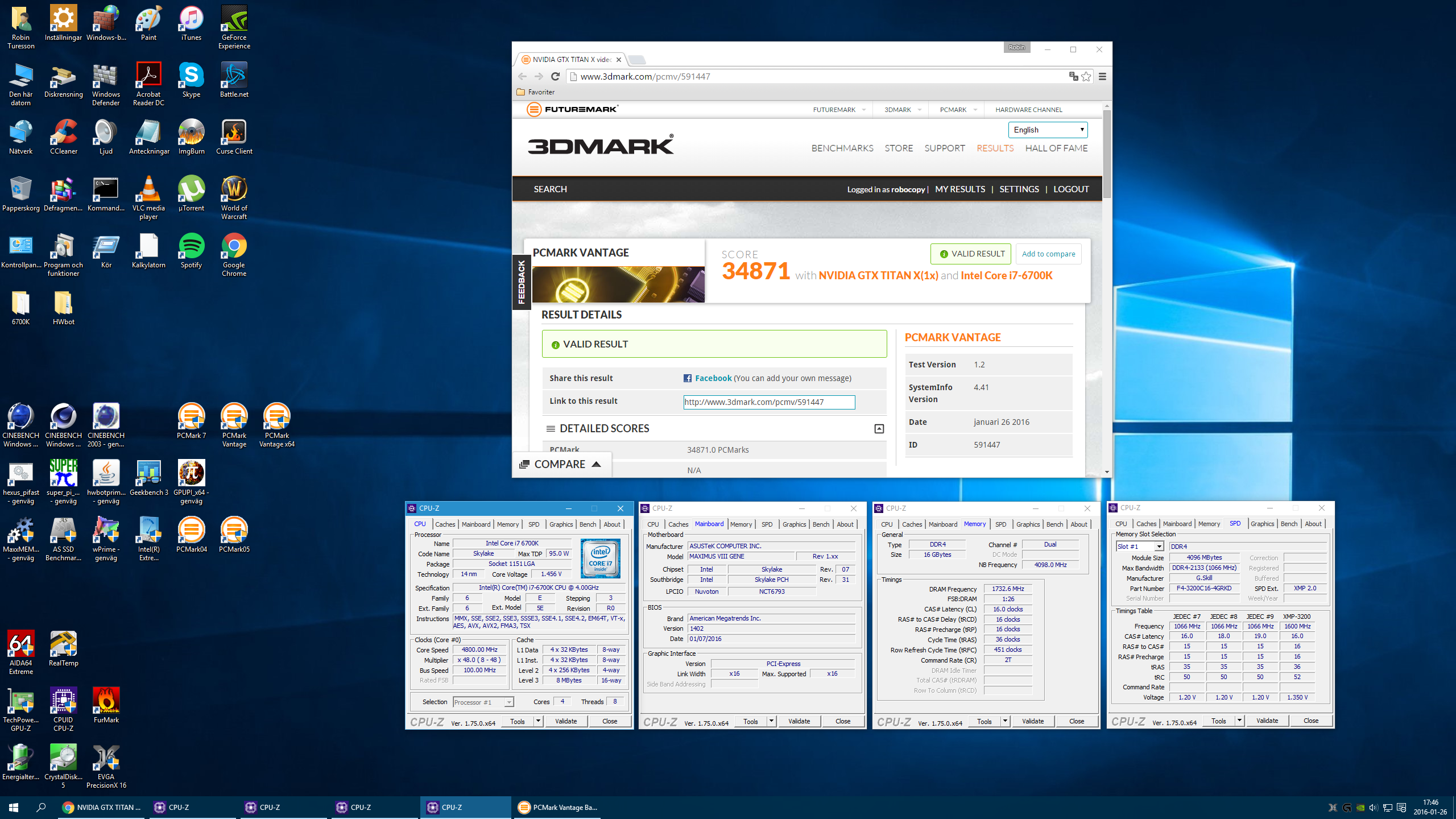Viewport: 1456px width, 819px height.
Task: Expand the PCMARK top menu arrow
Action: 975,110
